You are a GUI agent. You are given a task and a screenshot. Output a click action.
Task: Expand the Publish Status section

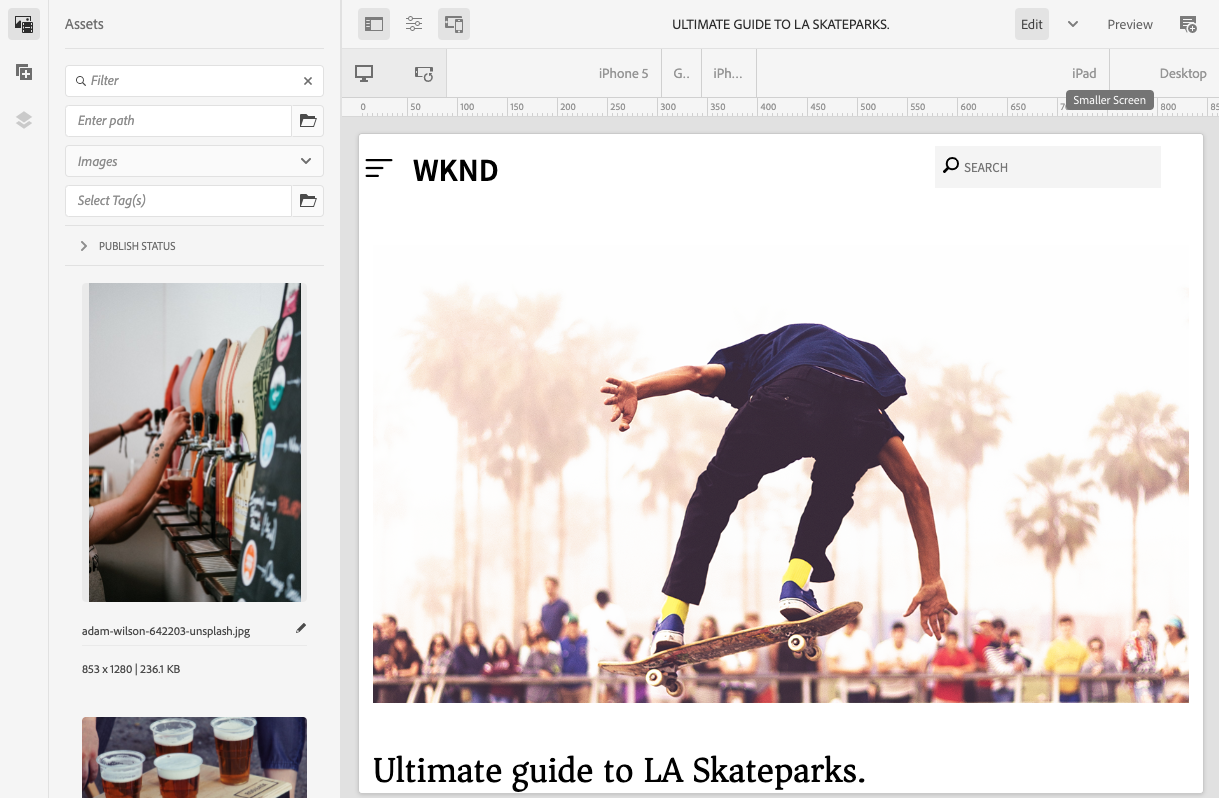pyautogui.click(x=84, y=246)
